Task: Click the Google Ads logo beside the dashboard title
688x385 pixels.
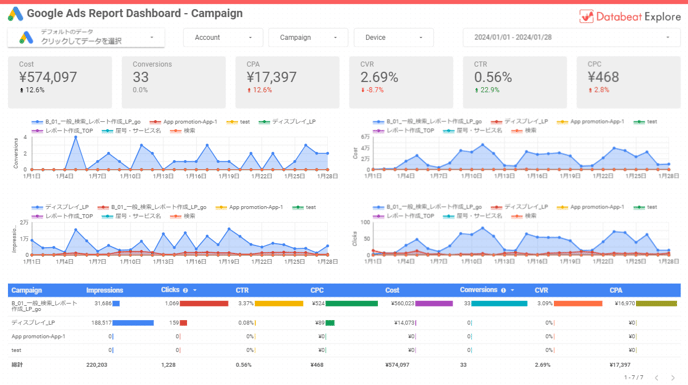Action: [x=15, y=14]
